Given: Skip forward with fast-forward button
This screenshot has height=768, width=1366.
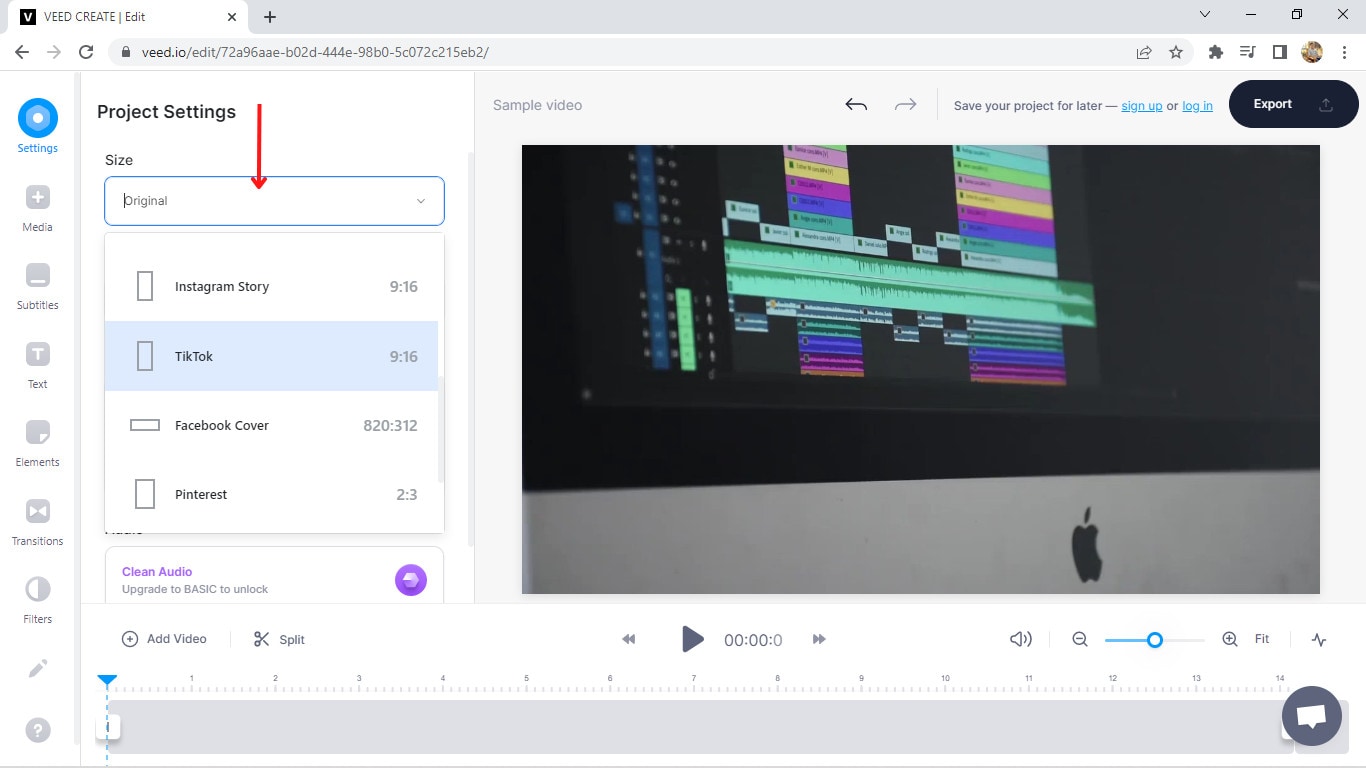Looking at the screenshot, I should click(819, 639).
